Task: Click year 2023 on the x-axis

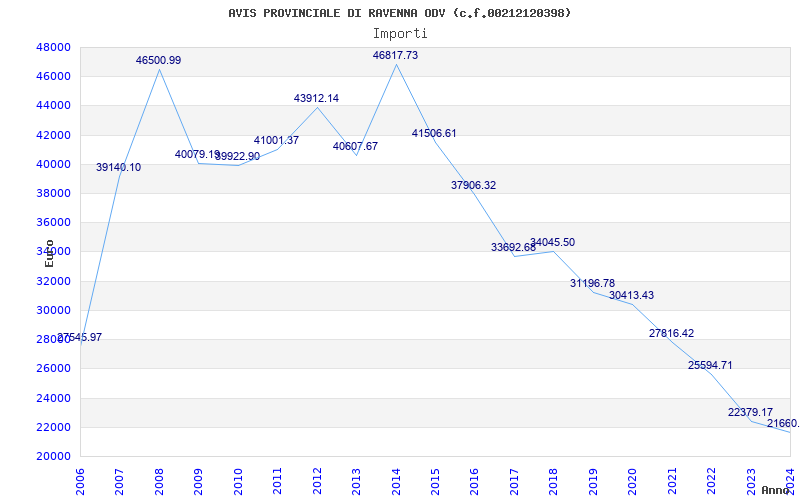Action: pyautogui.click(x=751, y=481)
